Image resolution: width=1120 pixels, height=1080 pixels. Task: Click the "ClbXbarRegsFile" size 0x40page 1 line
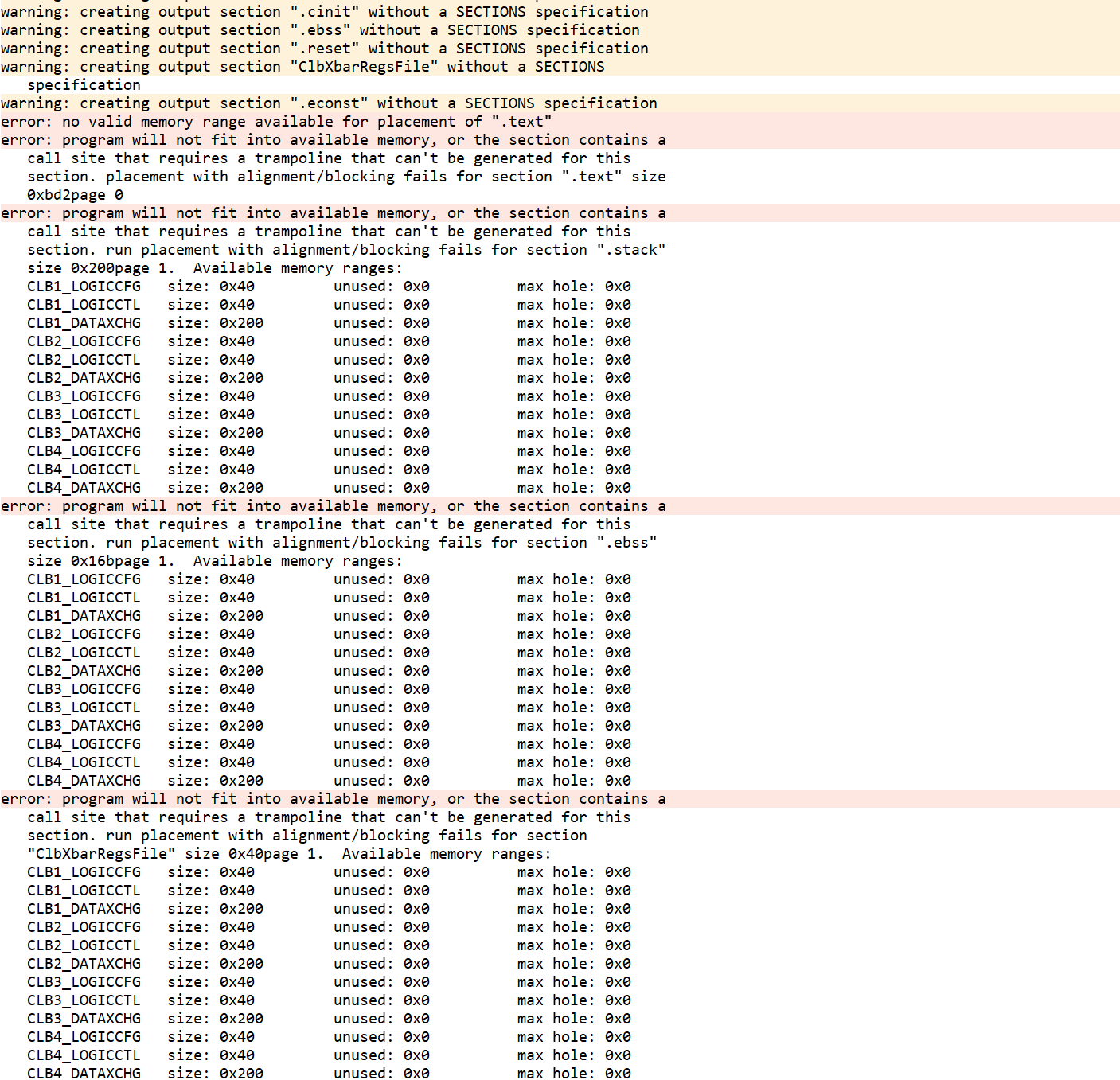289,854
